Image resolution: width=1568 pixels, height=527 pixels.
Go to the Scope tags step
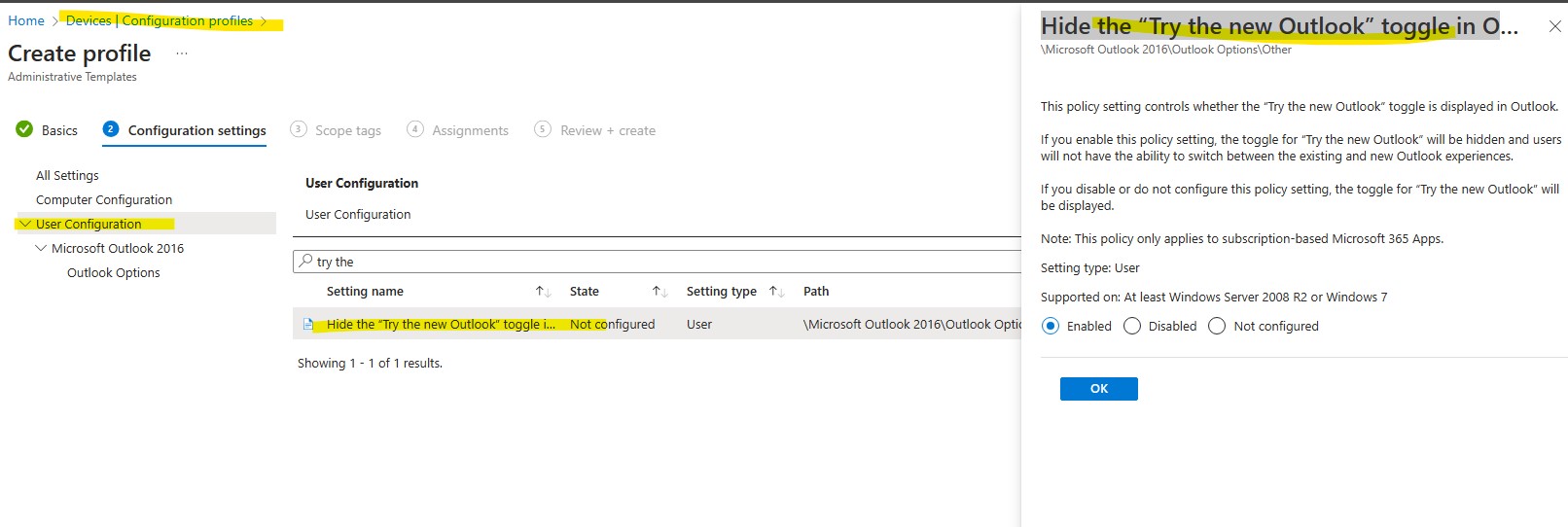(x=348, y=130)
